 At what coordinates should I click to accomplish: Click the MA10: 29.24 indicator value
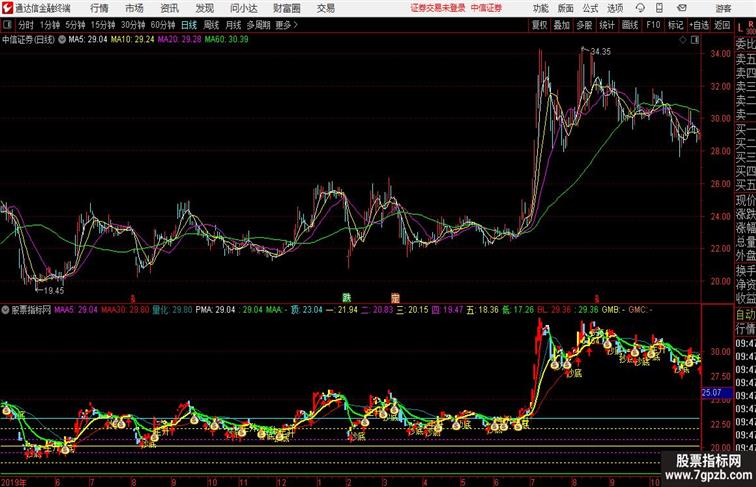133,40
